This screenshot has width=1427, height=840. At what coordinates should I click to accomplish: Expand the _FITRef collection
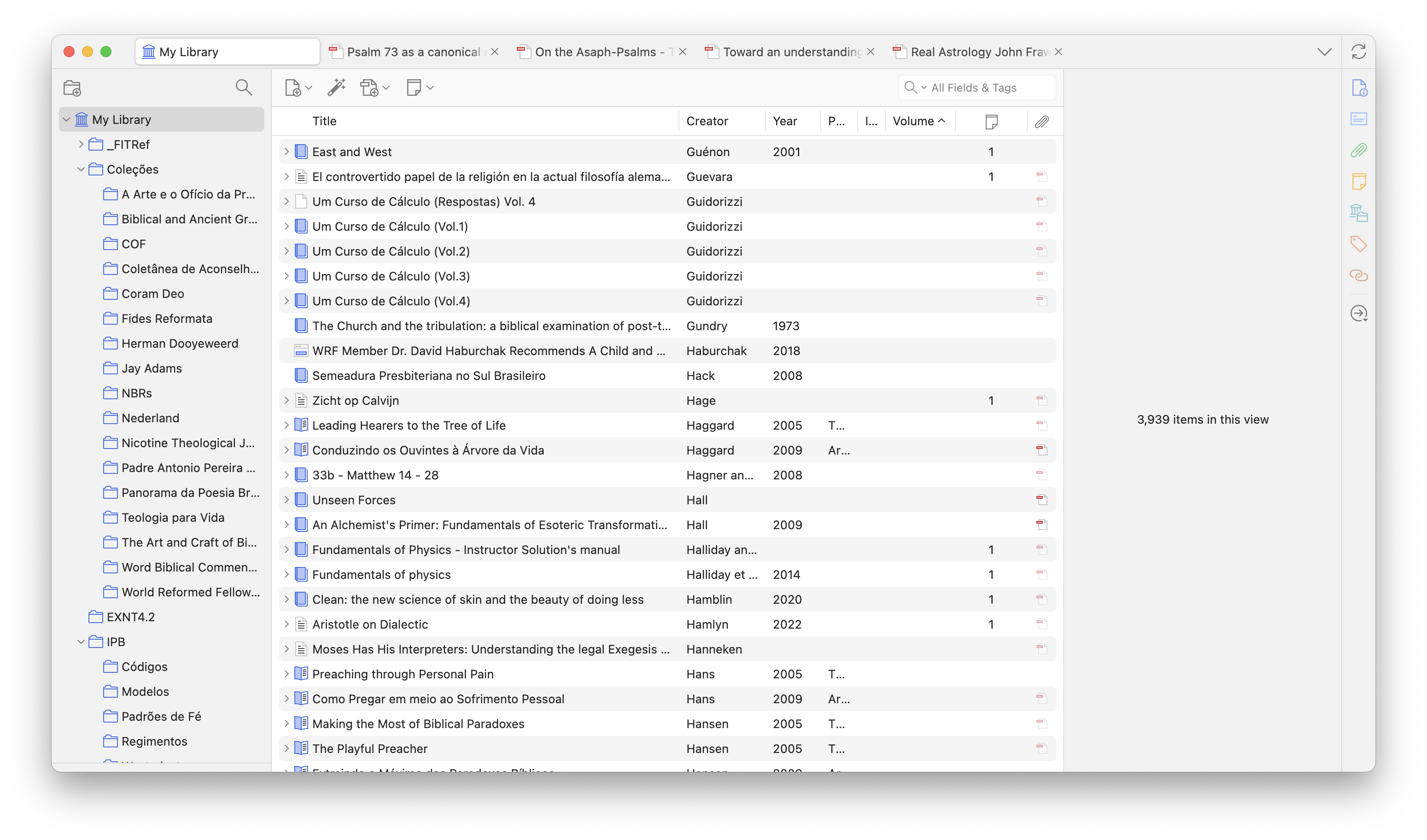click(81, 144)
